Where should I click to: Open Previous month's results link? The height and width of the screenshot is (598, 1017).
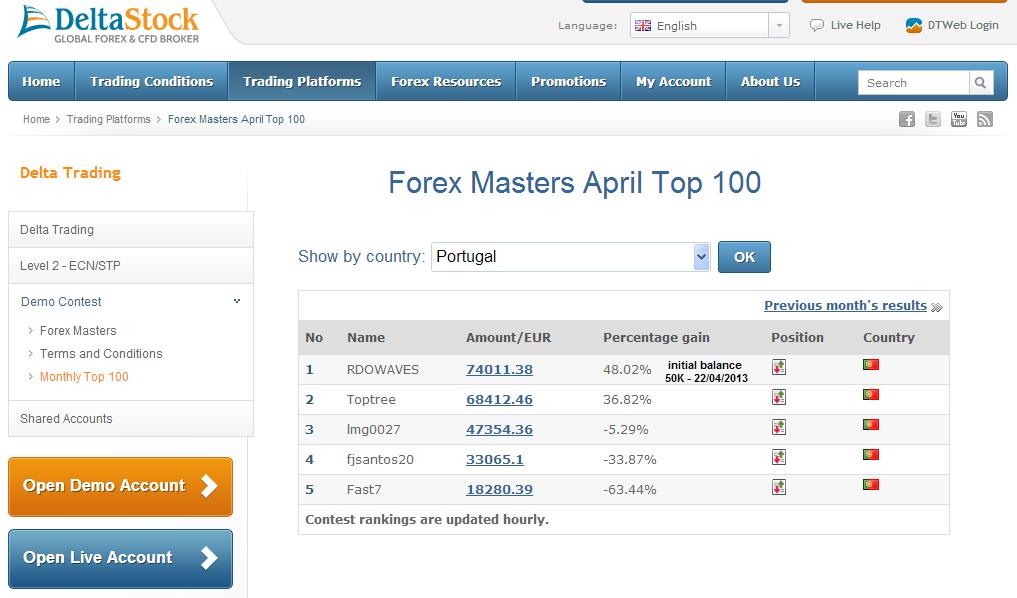[845, 305]
